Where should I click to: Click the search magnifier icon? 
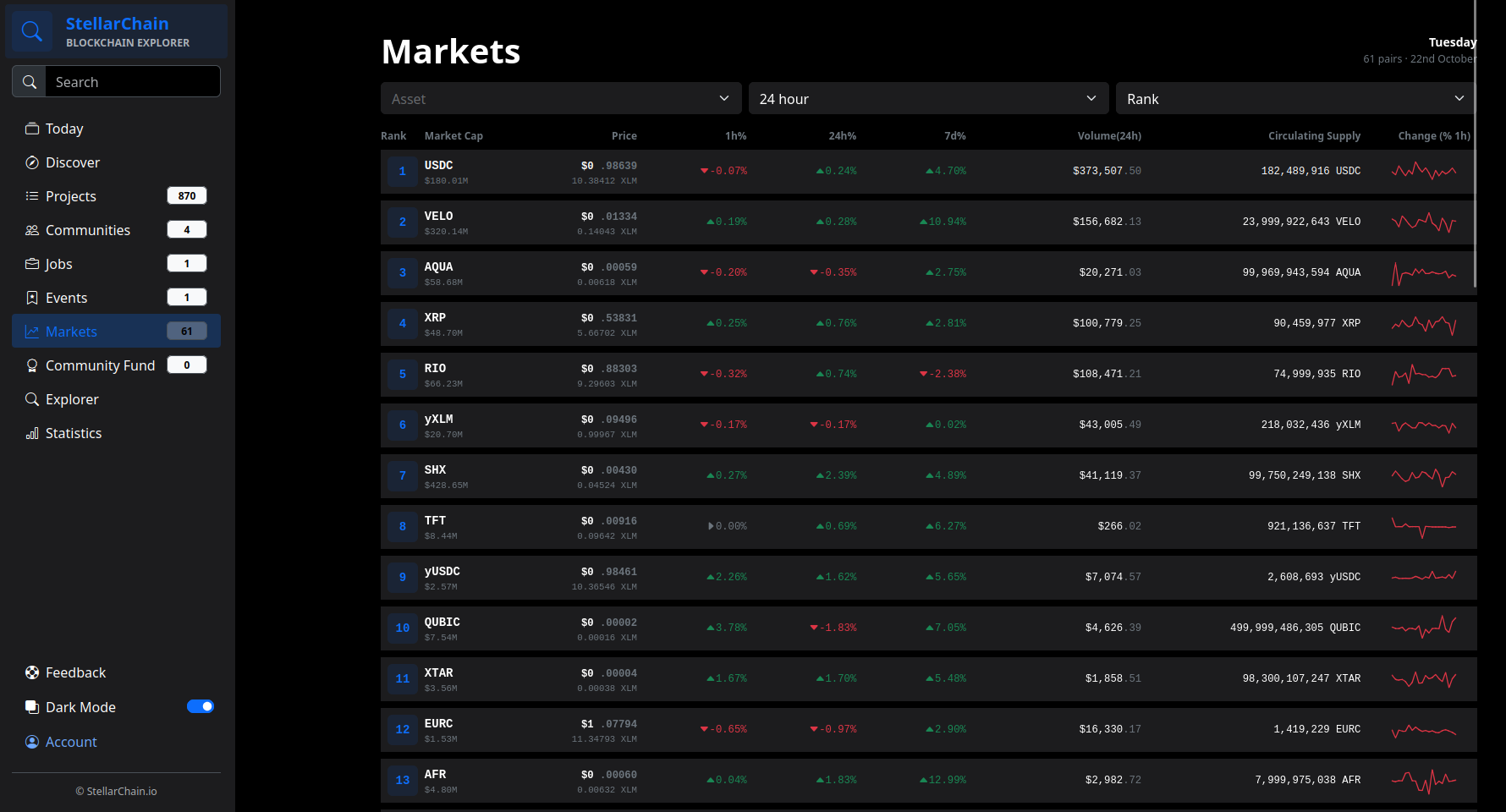coord(30,82)
